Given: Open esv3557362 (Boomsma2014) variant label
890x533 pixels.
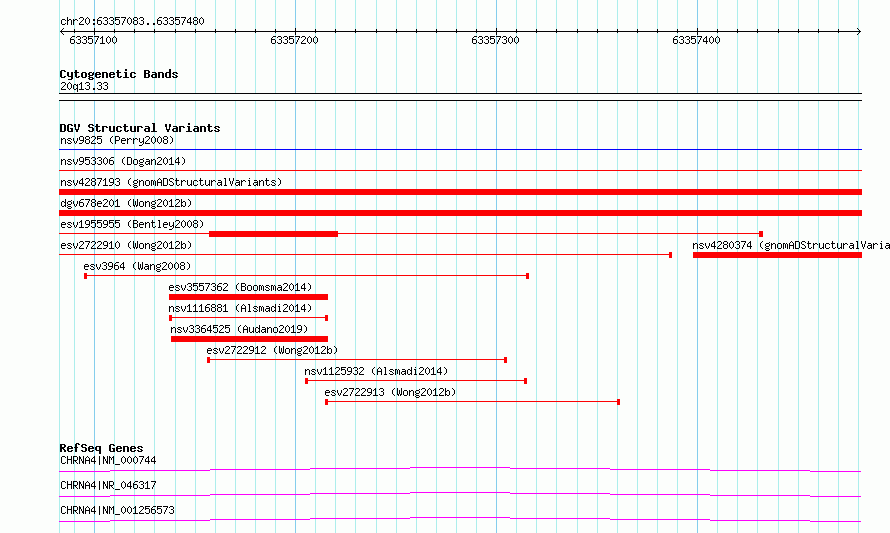Looking at the screenshot, I should pos(240,287).
